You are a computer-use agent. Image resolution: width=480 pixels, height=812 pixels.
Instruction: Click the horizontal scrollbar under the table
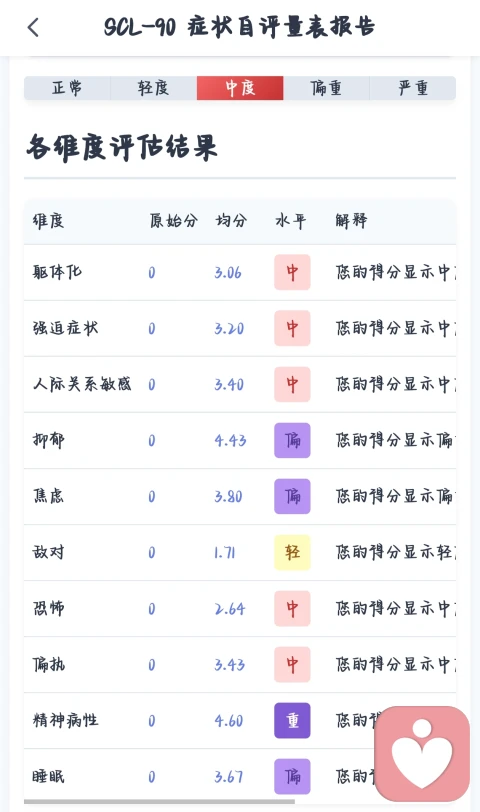159,801
